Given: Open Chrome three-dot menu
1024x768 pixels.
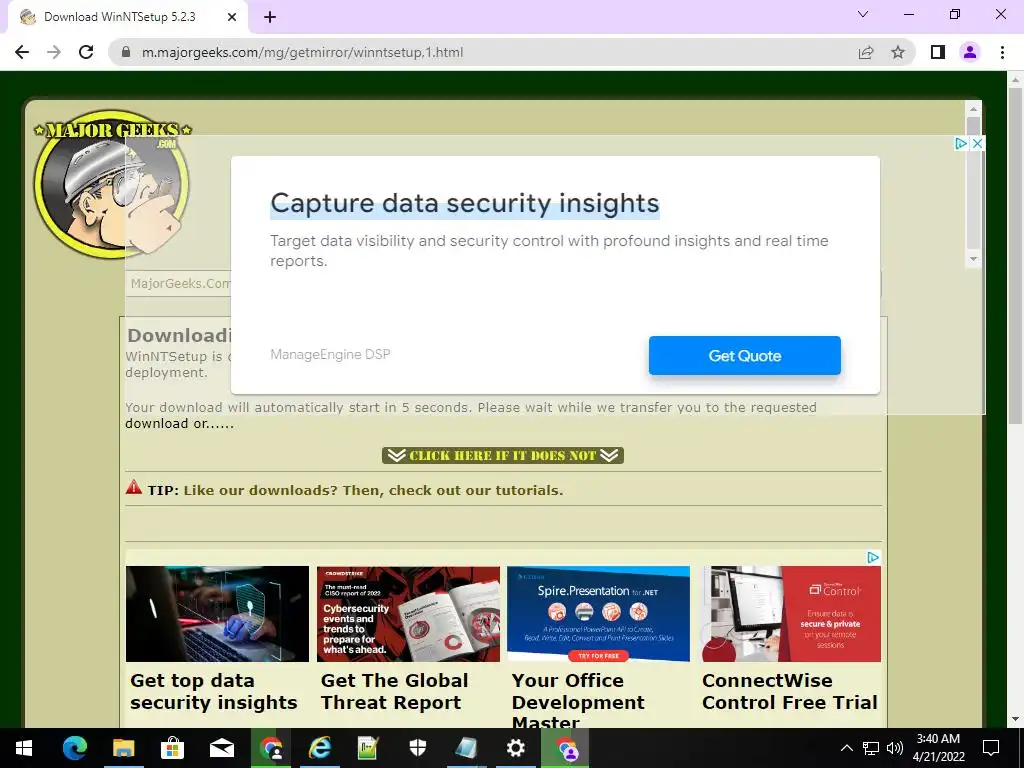Looking at the screenshot, I should 1002,52.
